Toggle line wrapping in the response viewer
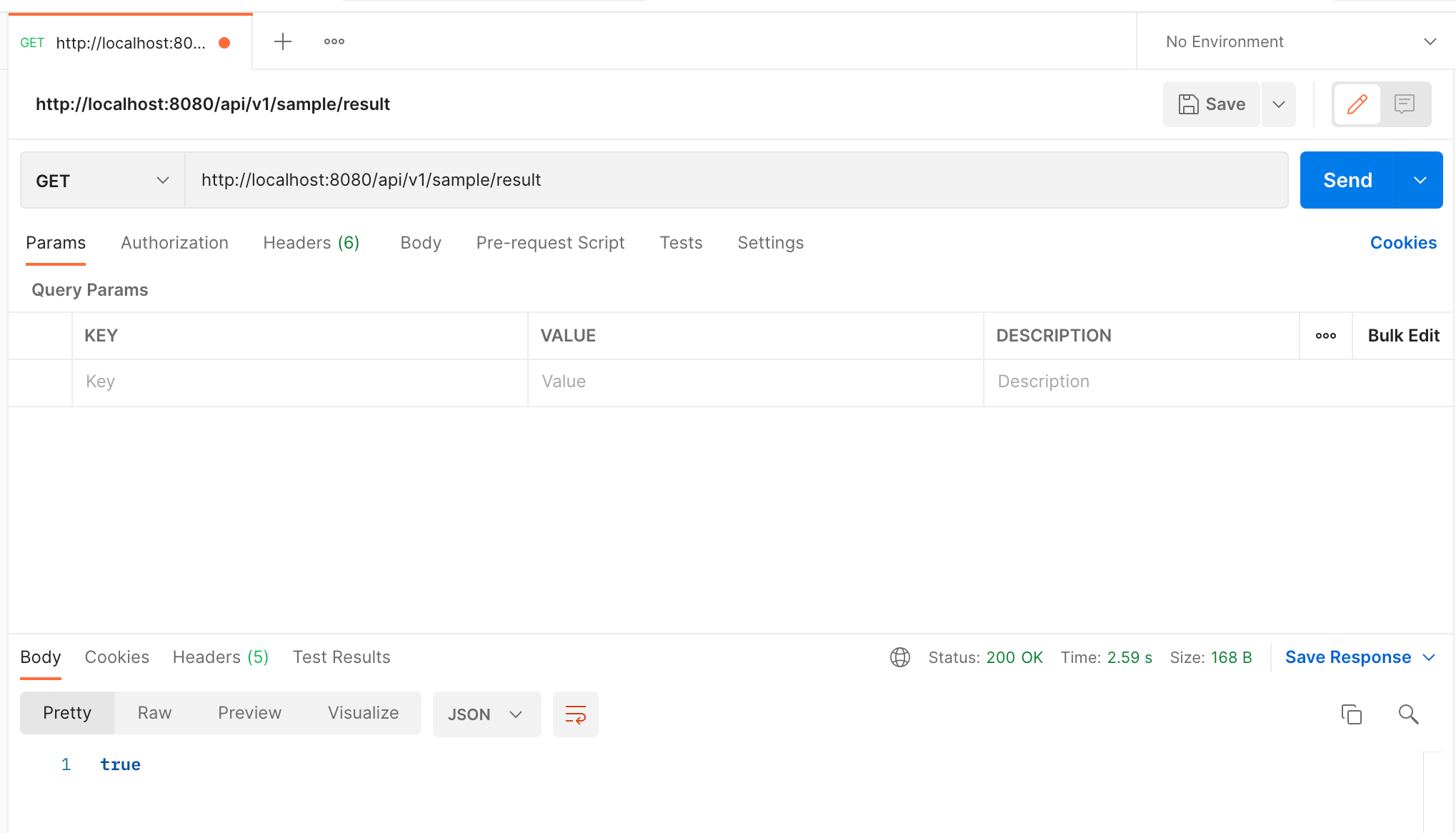The height and width of the screenshot is (833, 1456). coord(576,714)
